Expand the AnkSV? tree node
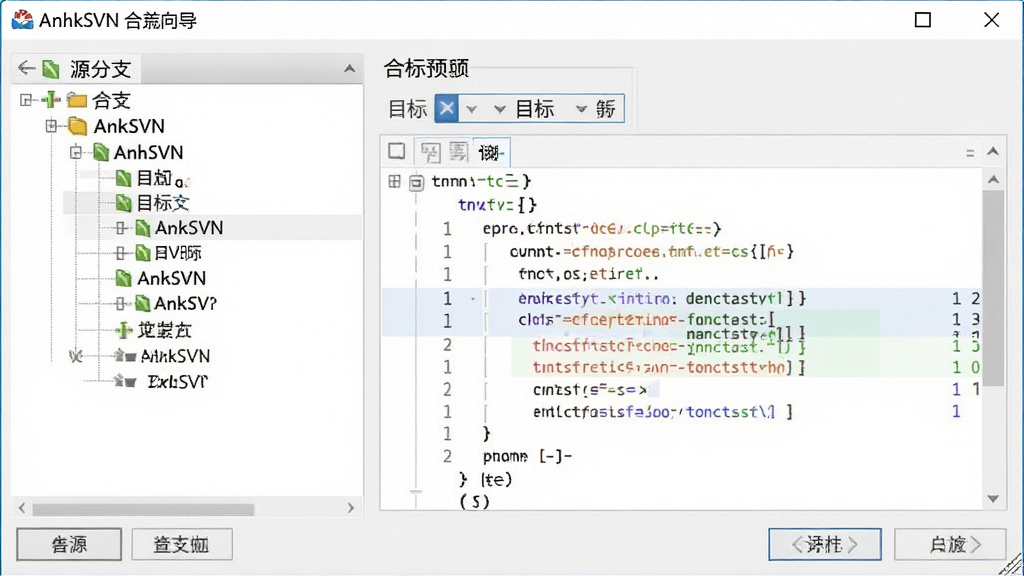Viewport: 1024px width, 576px height. tap(121, 303)
